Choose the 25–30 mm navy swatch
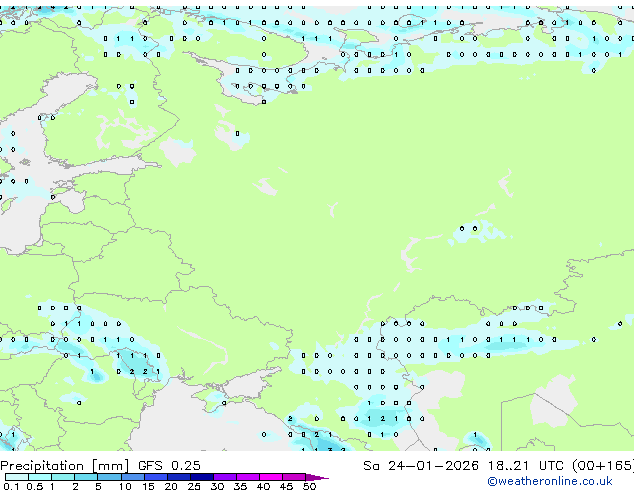The image size is (634, 490). (201, 477)
